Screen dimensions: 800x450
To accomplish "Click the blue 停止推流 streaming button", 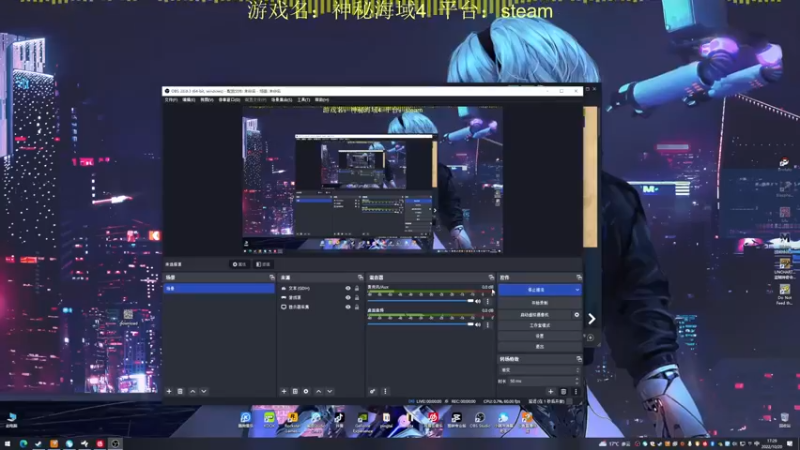I will (x=536, y=290).
